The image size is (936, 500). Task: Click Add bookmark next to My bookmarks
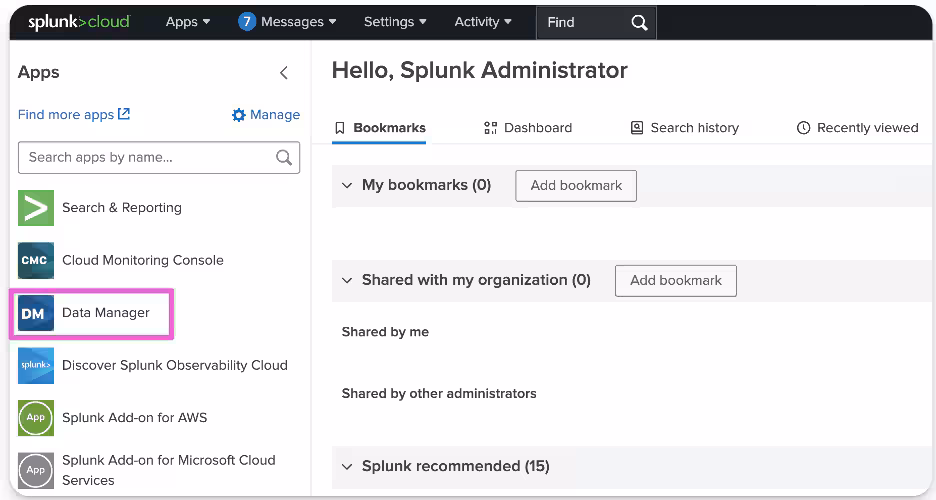[576, 186]
